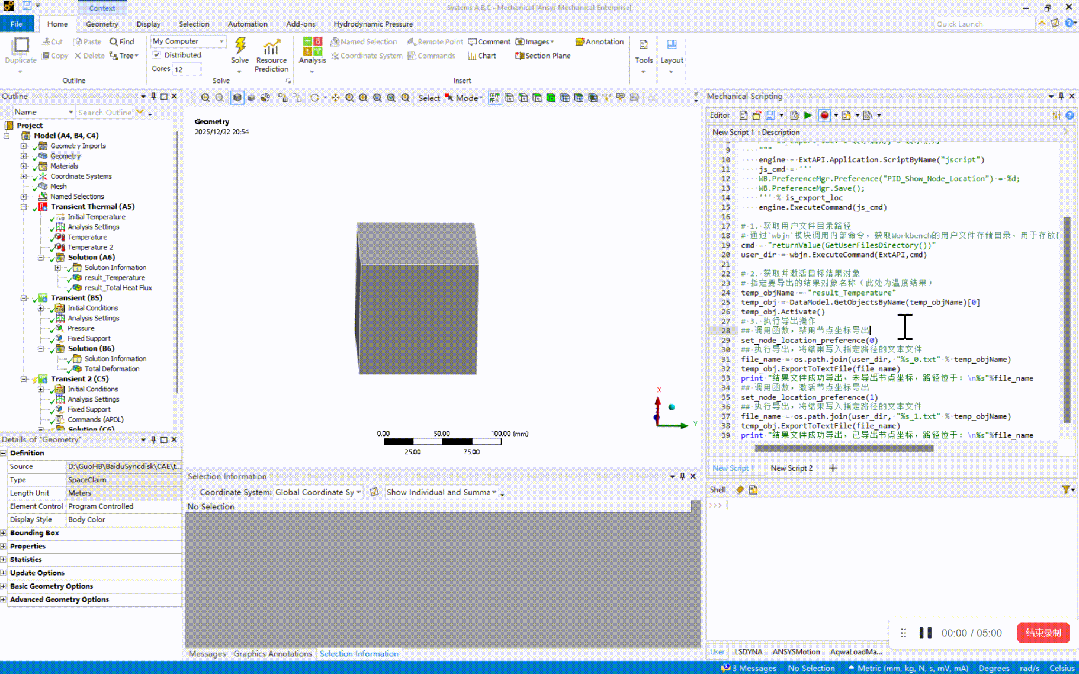Click the Quick Launch search box

(985, 24)
